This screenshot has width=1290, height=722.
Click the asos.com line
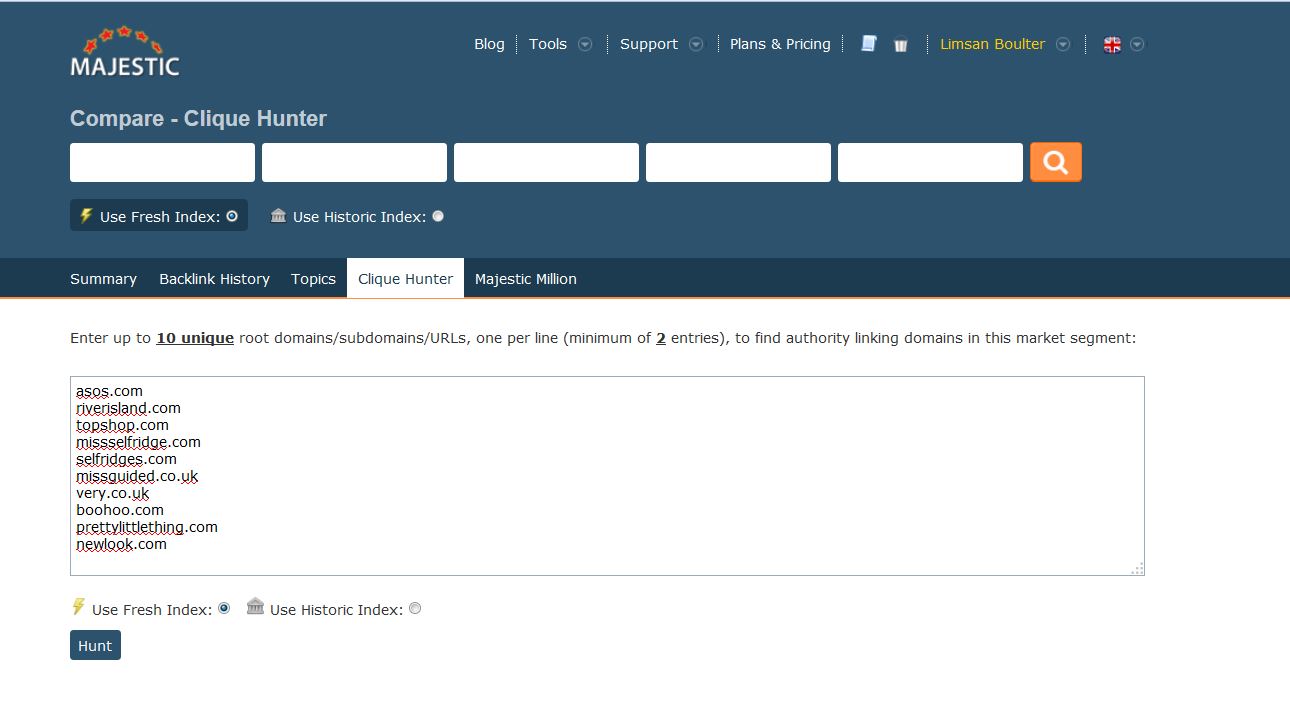pos(109,391)
